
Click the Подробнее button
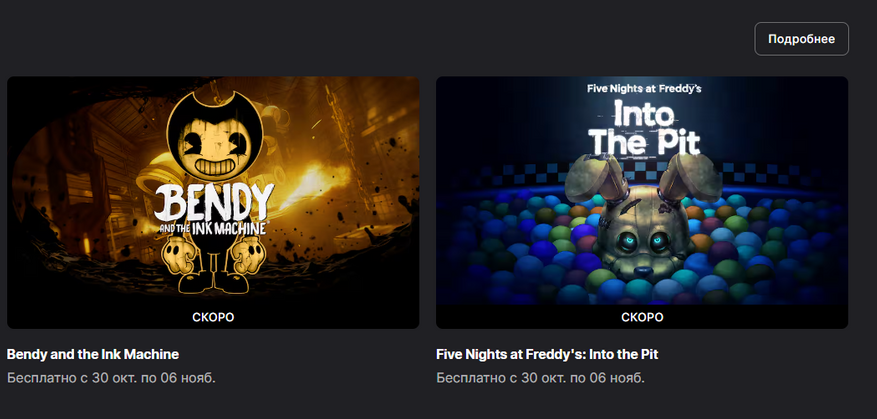801,39
